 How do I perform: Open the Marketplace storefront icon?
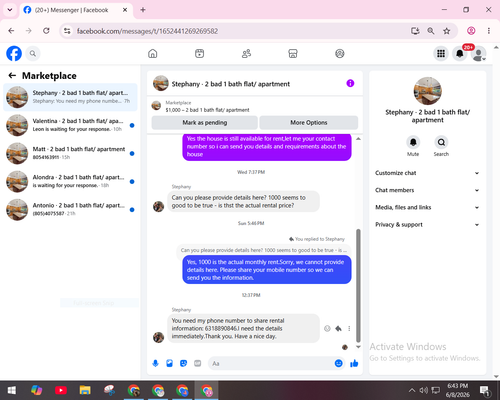click(293, 53)
